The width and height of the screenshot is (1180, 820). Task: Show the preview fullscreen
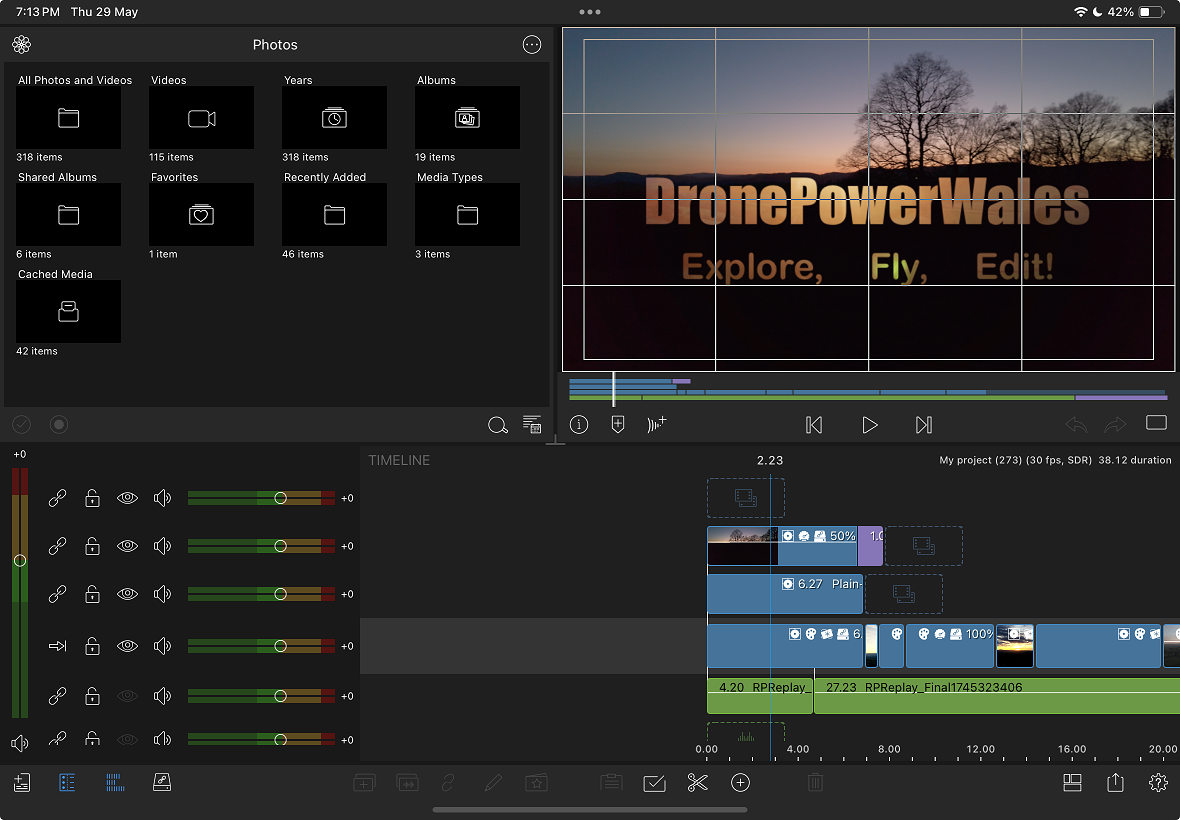pos(1156,423)
